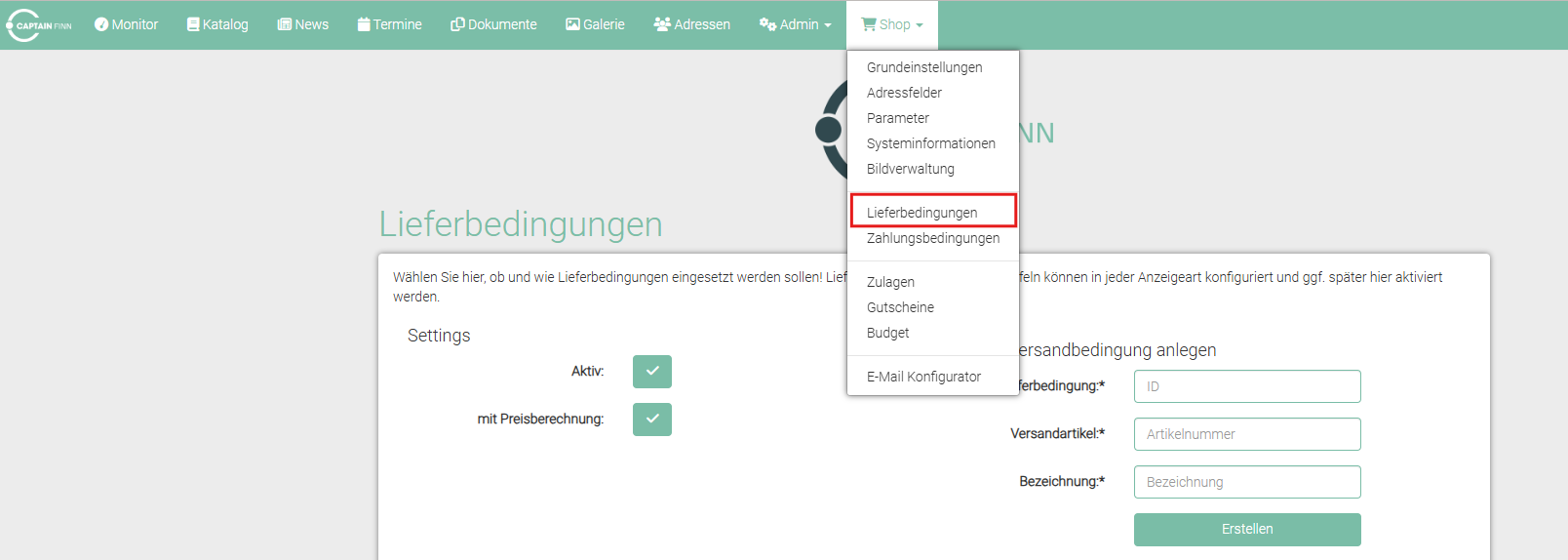
Task: Click the Termine calendar icon
Action: [364, 24]
